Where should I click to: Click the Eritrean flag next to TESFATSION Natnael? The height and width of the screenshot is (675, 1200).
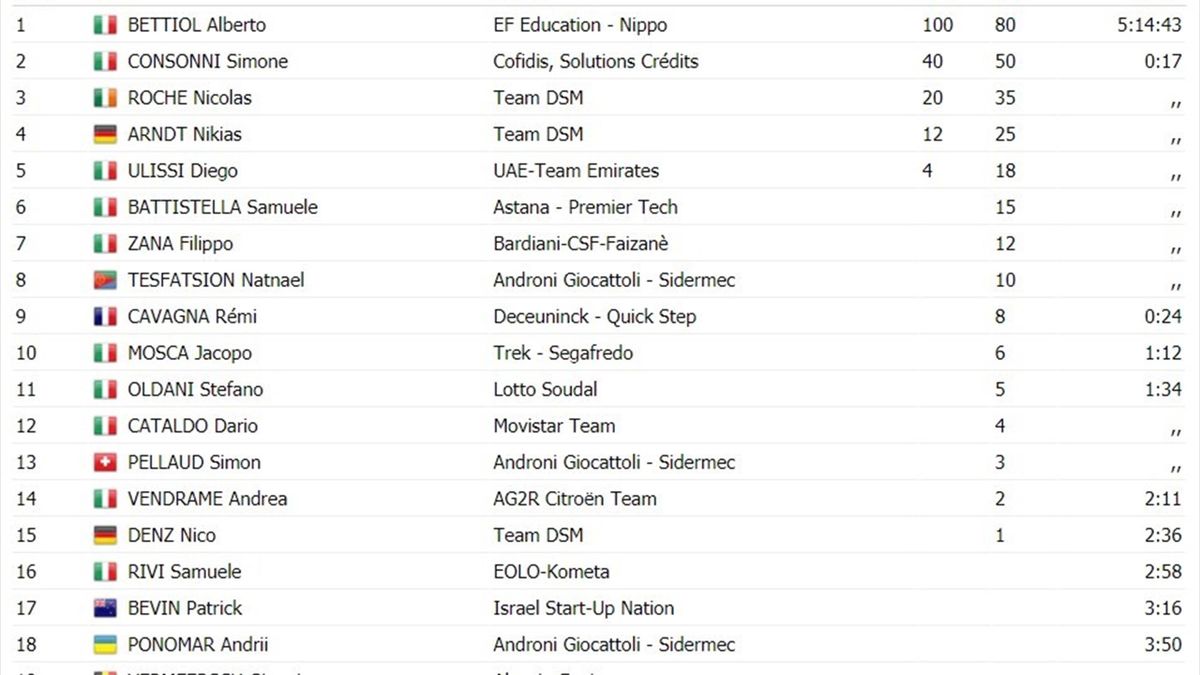(105, 280)
